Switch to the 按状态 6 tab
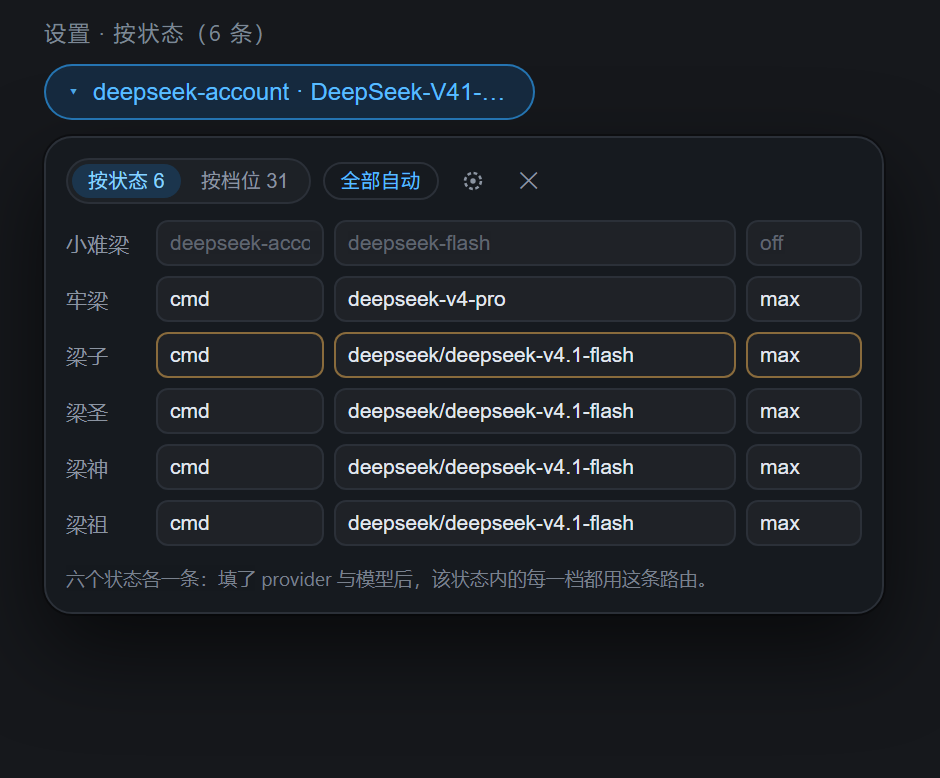Viewport: 940px width, 778px height. [126, 180]
